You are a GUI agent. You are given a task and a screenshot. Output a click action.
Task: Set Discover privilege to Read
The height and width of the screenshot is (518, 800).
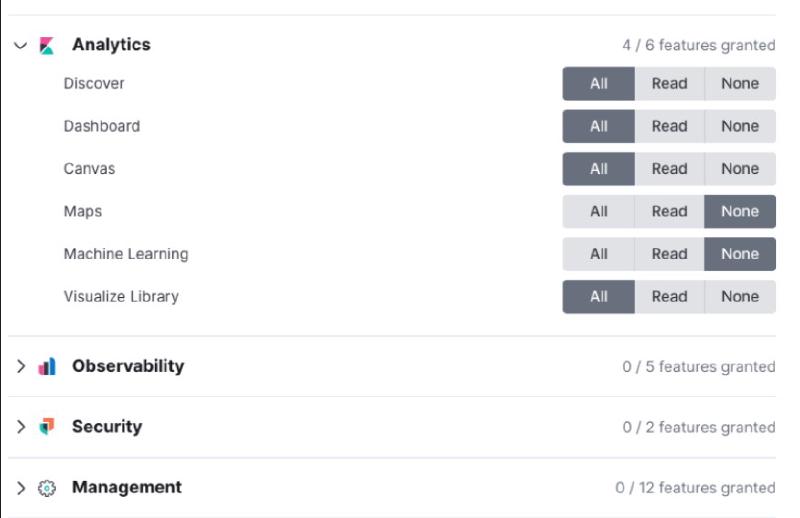669,84
